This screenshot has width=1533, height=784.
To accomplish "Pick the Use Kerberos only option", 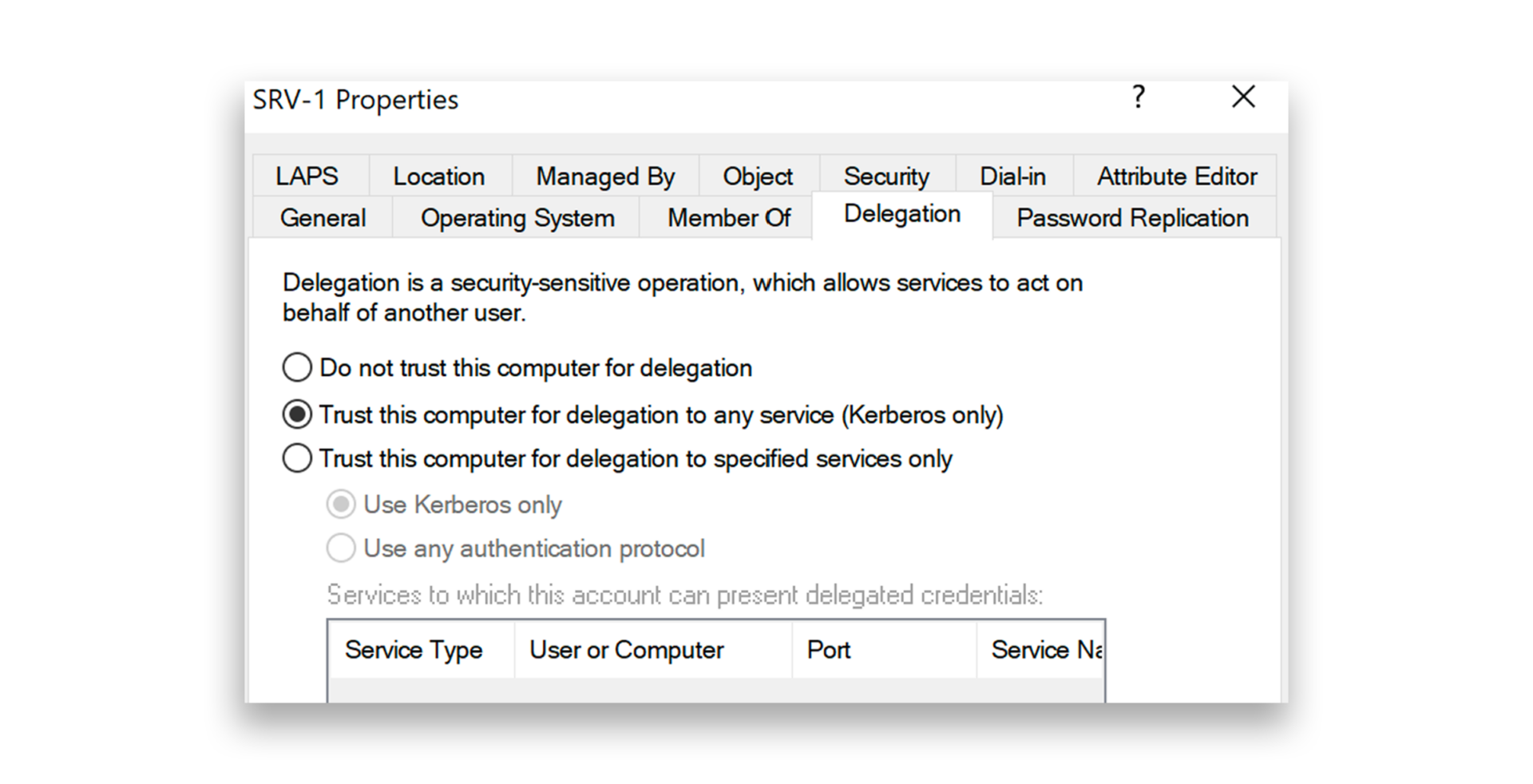I will [x=341, y=505].
